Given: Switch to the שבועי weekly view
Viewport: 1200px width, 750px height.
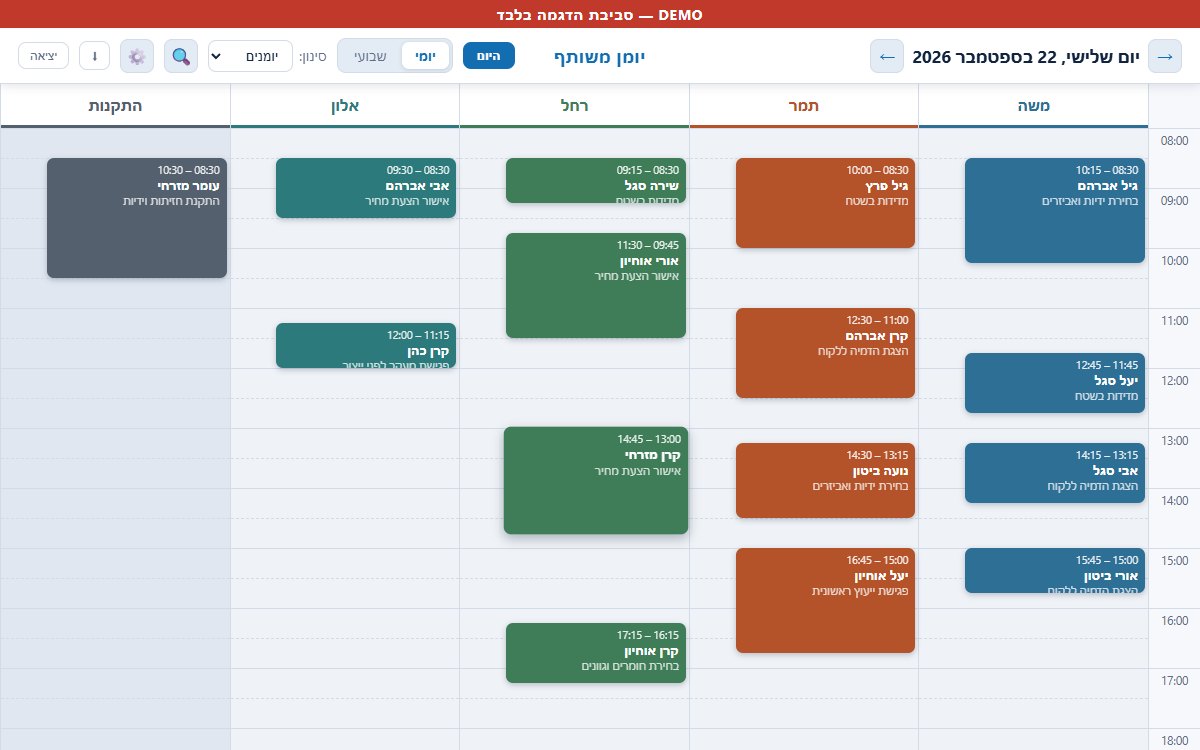Looking at the screenshot, I should pyautogui.click(x=372, y=56).
